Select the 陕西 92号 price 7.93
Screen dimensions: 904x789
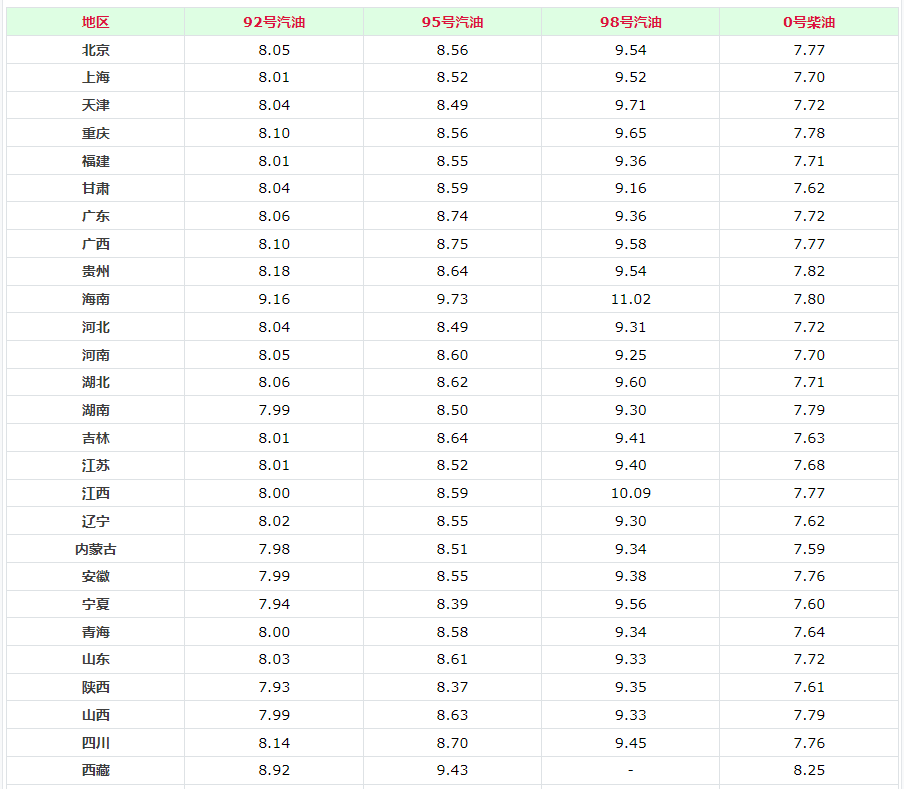[274, 687]
